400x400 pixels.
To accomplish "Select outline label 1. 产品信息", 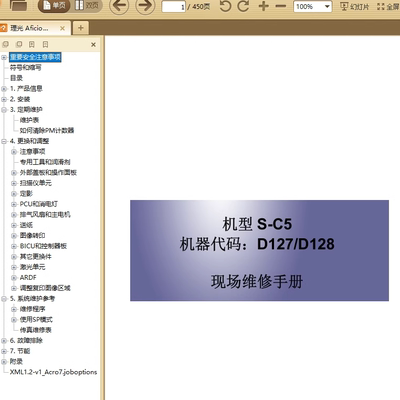I will pos(26,89).
